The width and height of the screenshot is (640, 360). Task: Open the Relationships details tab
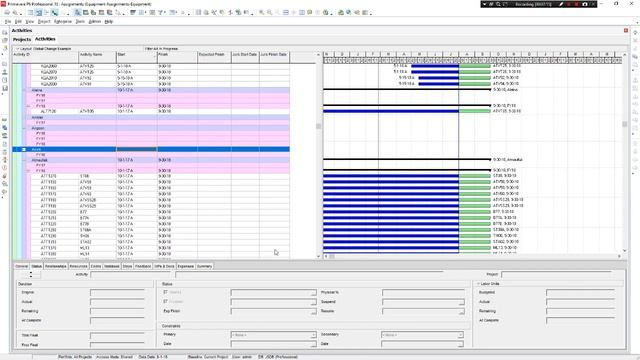click(56, 266)
